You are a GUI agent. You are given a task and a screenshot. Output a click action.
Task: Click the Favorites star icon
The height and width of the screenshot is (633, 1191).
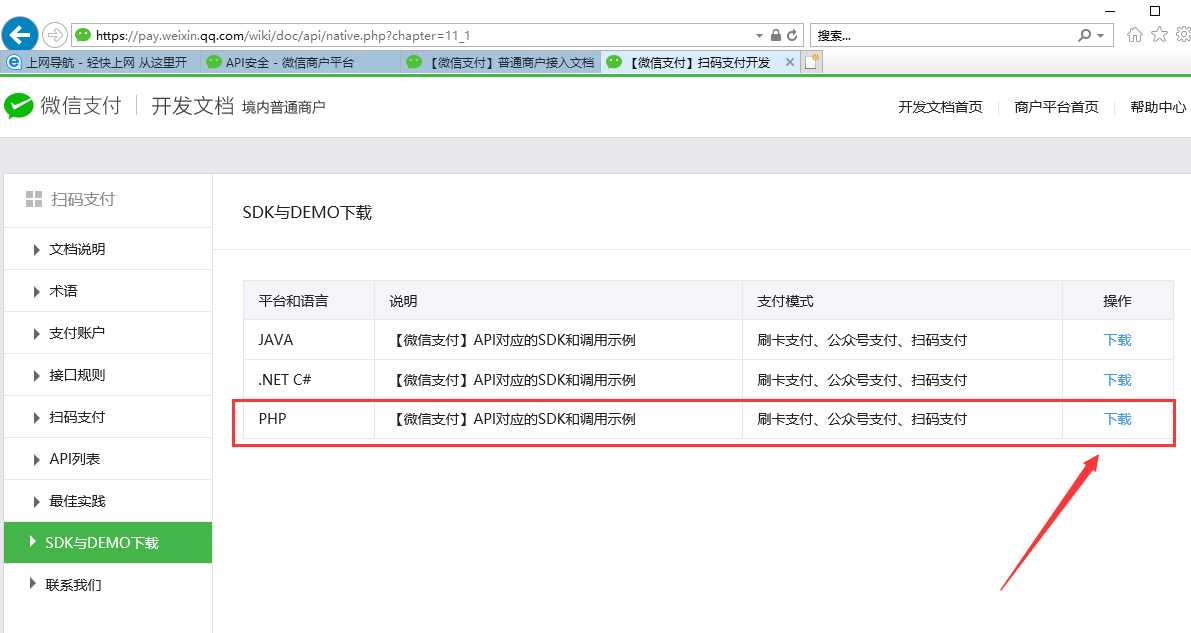(1159, 34)
